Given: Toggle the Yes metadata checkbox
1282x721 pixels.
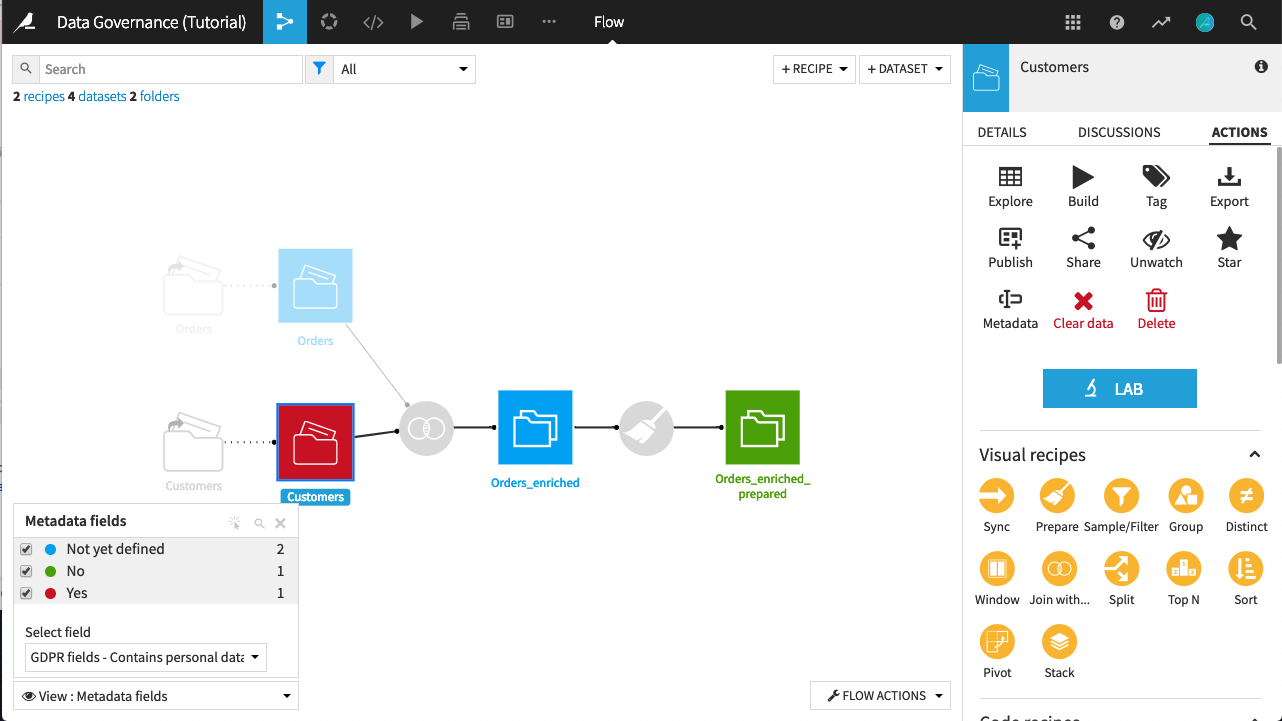Looking at the screenshot, I should click(x=26, y=593).
